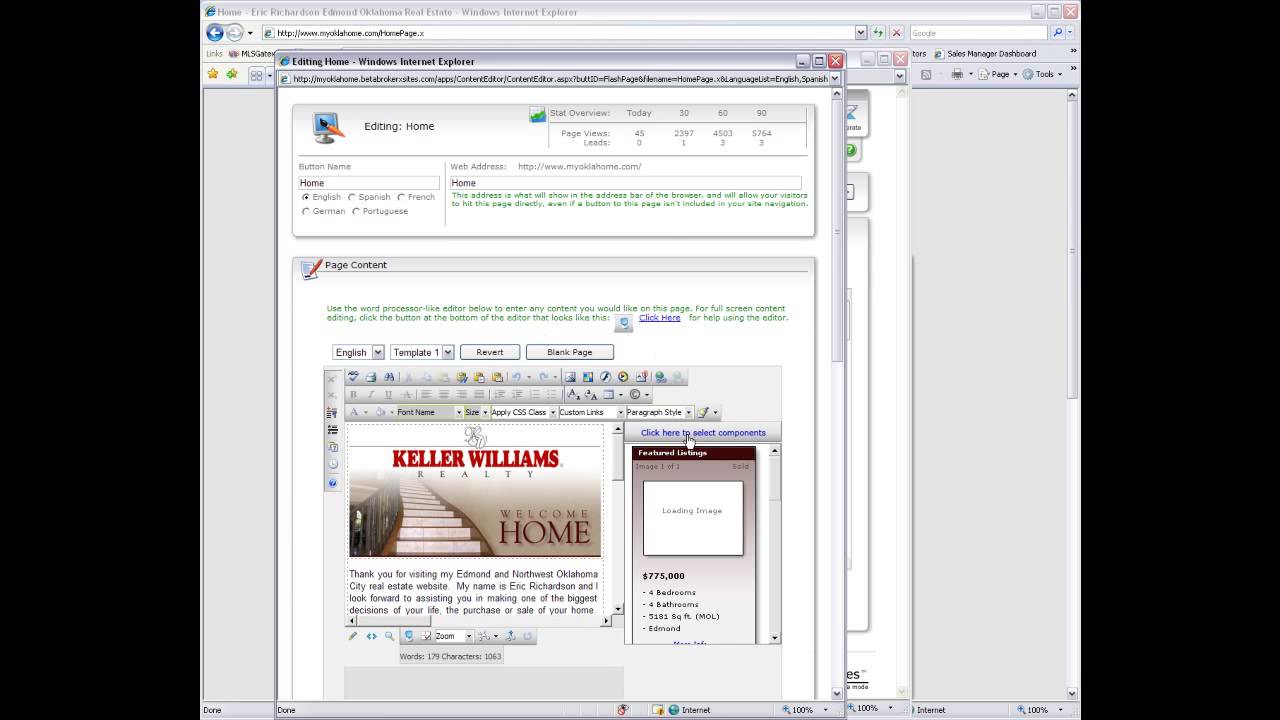Select the Portuguese language radio button
Screen dimensions: 1280x720
pyautogui.click(x=356, y=211)
